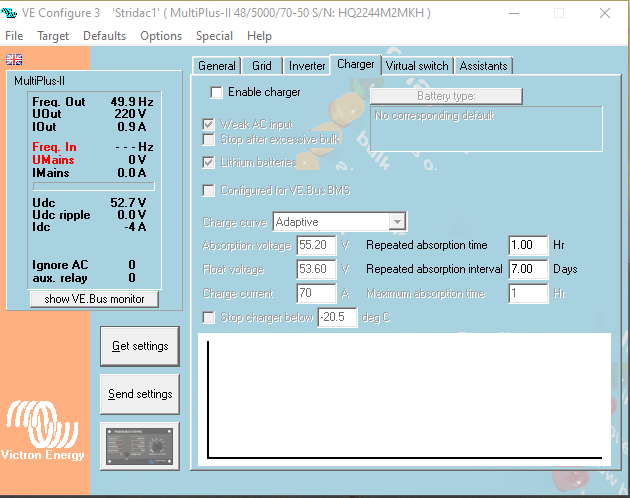630x498 pixels.
Task: Click the Get settings button
Action: coord(140,346)
